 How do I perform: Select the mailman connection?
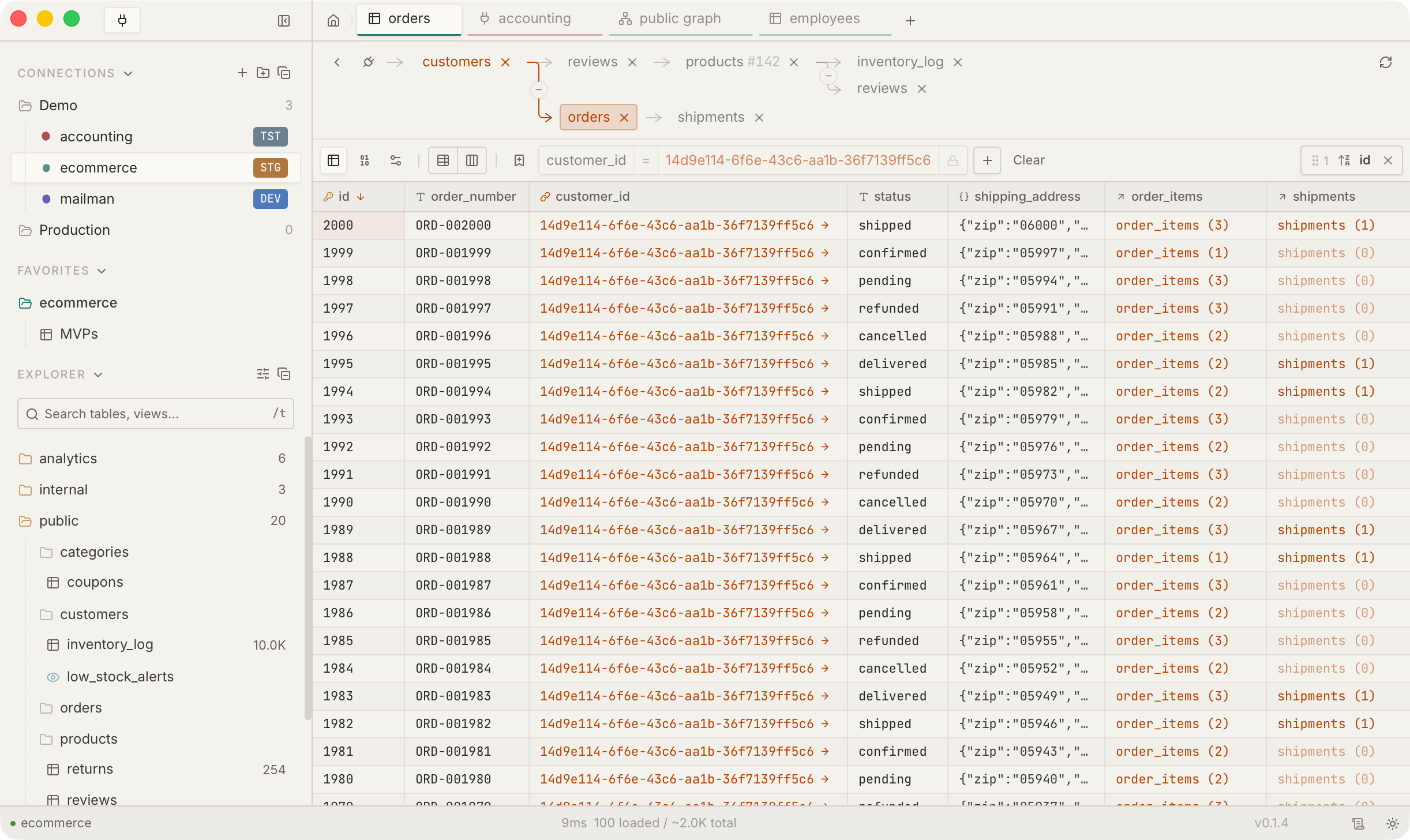[155, 198]
